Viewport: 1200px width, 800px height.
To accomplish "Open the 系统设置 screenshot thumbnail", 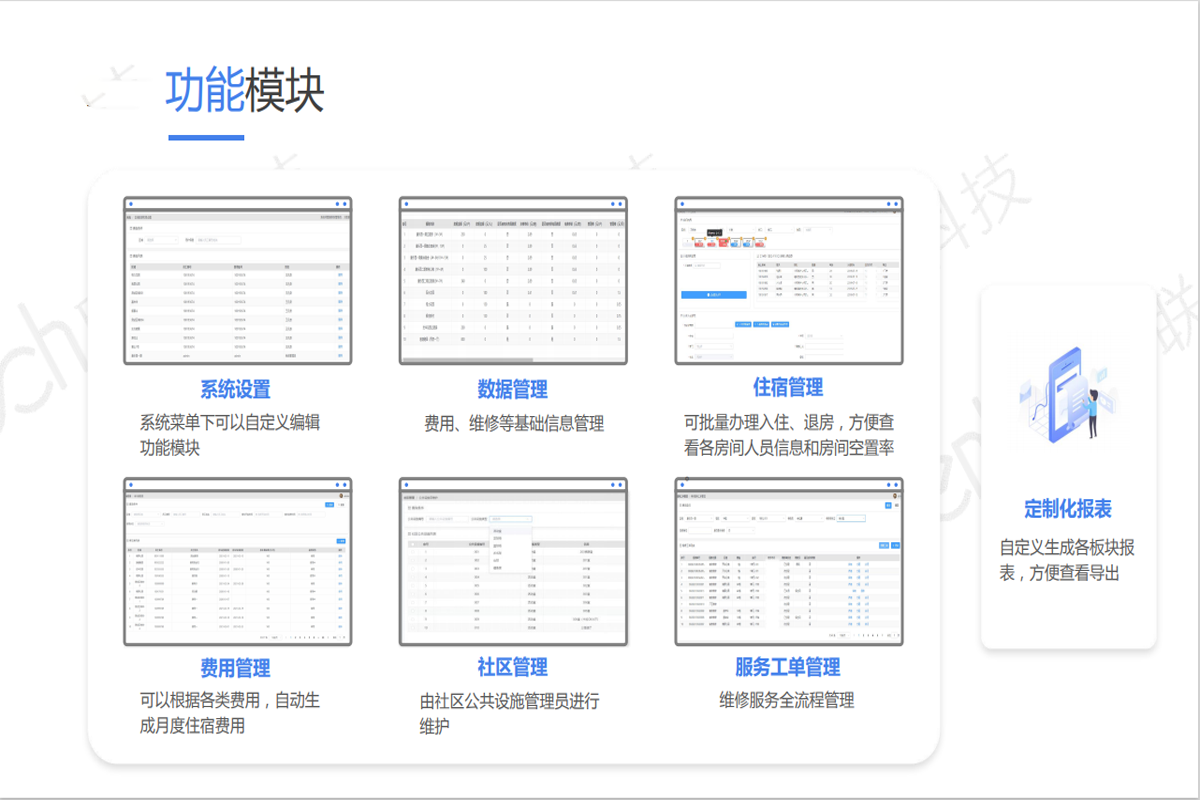I will pyautogui.click(x=237, y=281).
